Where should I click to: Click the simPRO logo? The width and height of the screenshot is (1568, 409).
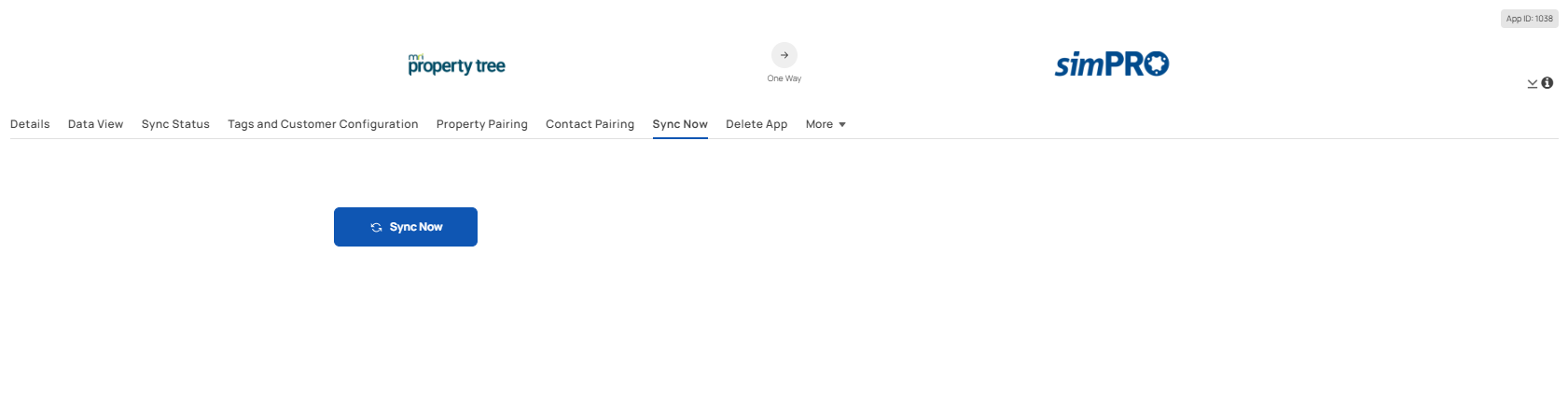[x=1112, y=63]
